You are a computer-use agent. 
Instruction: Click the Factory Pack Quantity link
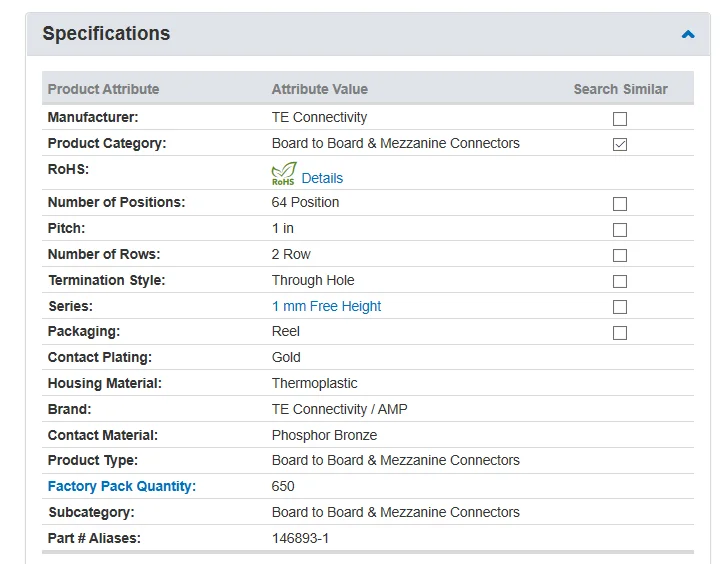tap(122, 486)
